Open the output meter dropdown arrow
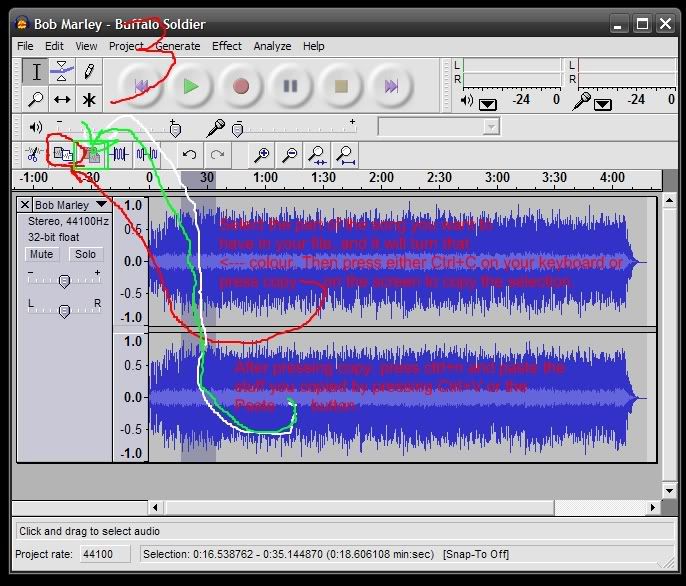Screen dimensions: 686x586 point(487,105)
